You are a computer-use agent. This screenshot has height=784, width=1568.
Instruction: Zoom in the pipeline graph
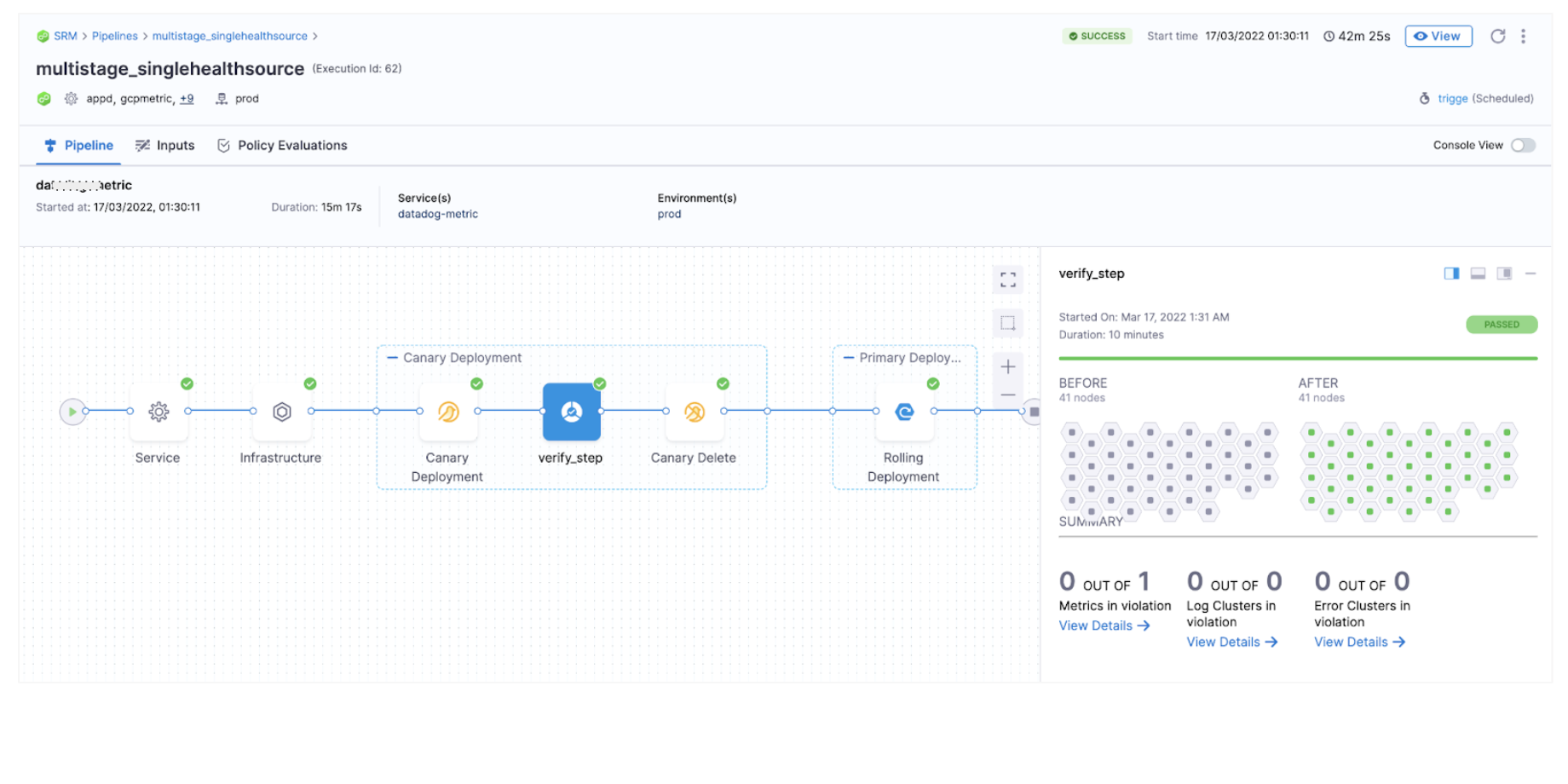coord(1008,366)
